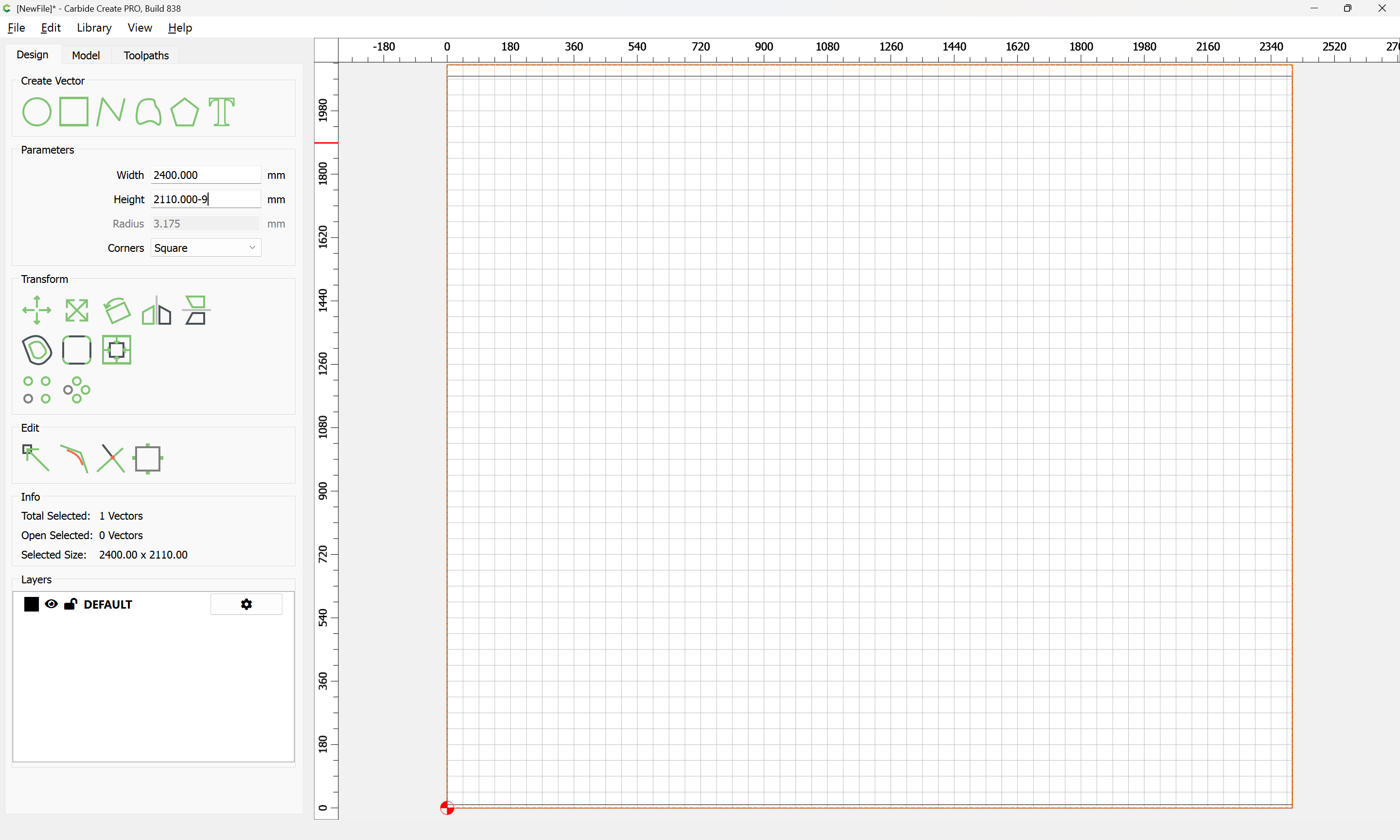1400x840 pixels.
Task: Open the File menu
Action: [16, 28]
